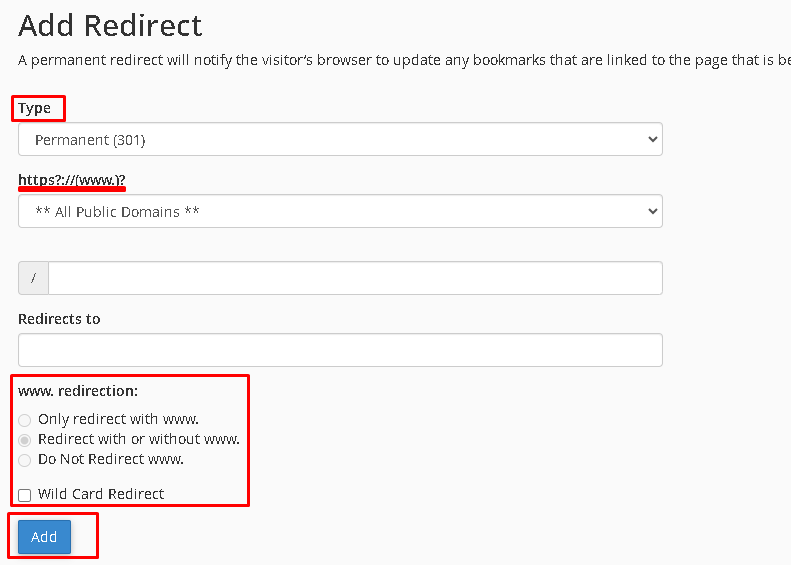The height and width of the screenshot is (565, 791).
Task: Click the Wild Card Redirect label text
Action: [x=101, y=494]
